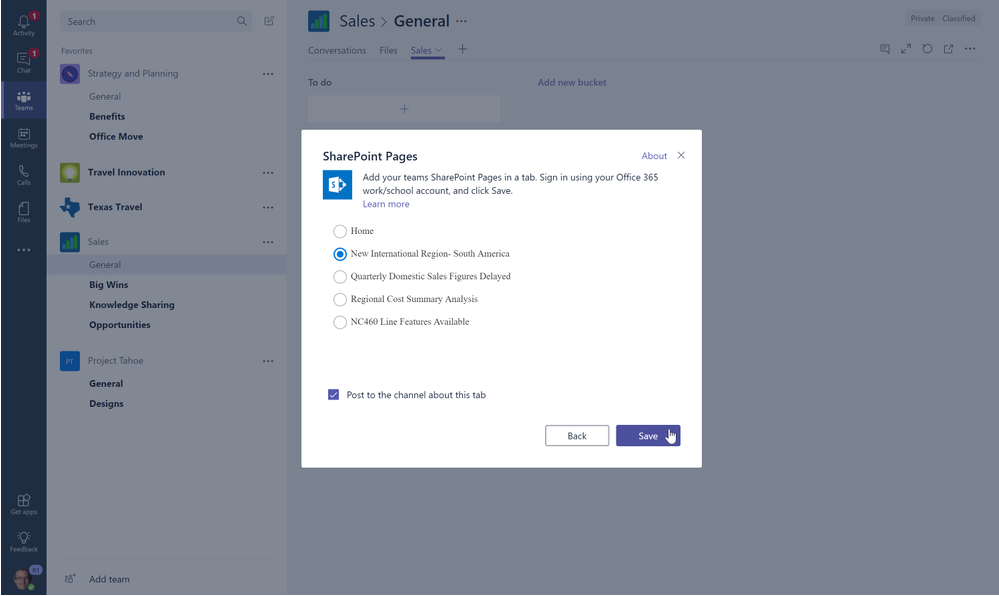This screenshot has width=999, height=596.
Task: Select the Travel Innovation team
Action: [x=126, y=173]
